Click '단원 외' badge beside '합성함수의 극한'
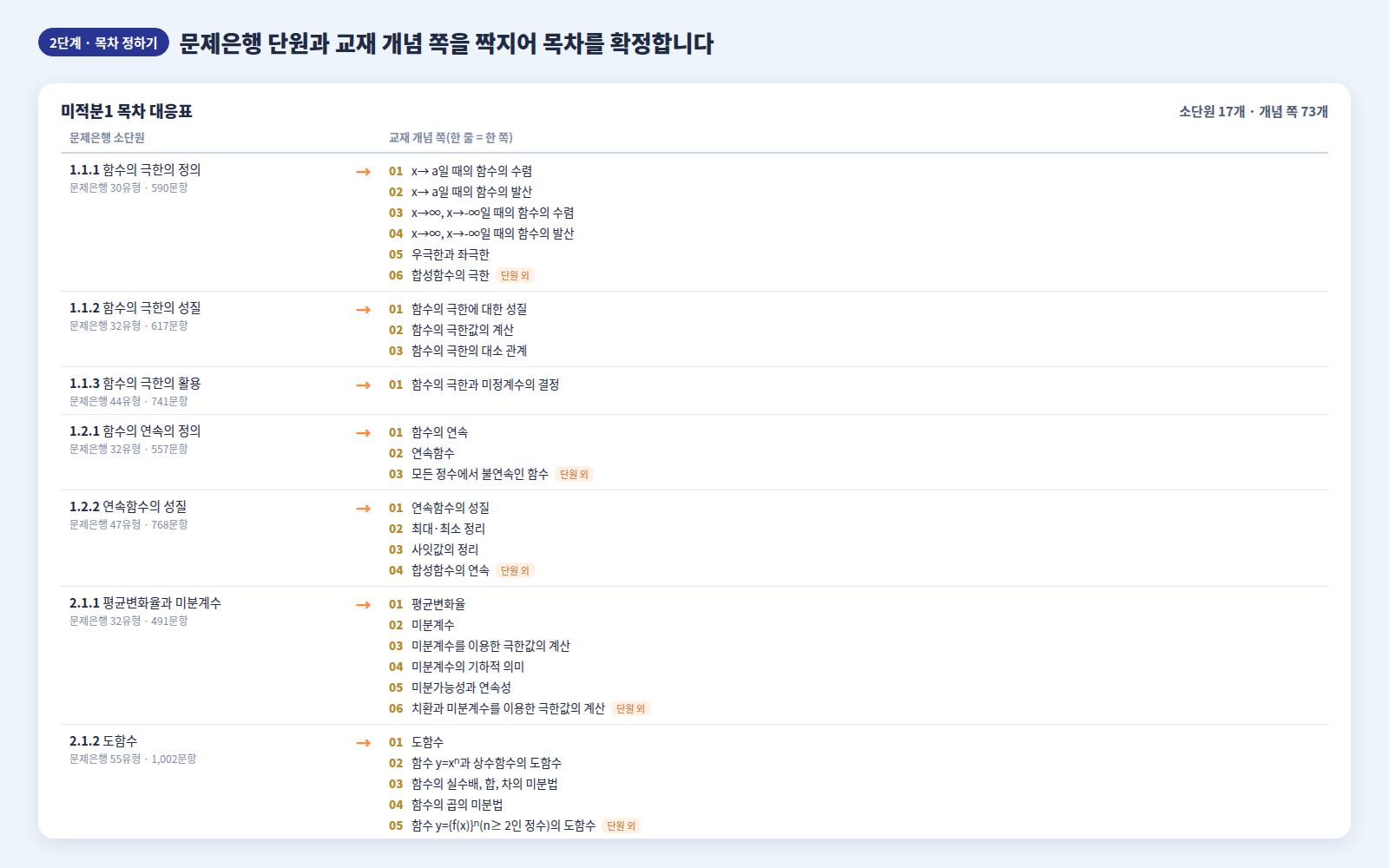 [515, 275]
